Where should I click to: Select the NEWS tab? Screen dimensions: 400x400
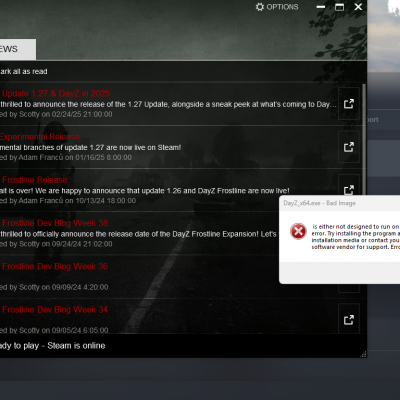pos(18,49)
